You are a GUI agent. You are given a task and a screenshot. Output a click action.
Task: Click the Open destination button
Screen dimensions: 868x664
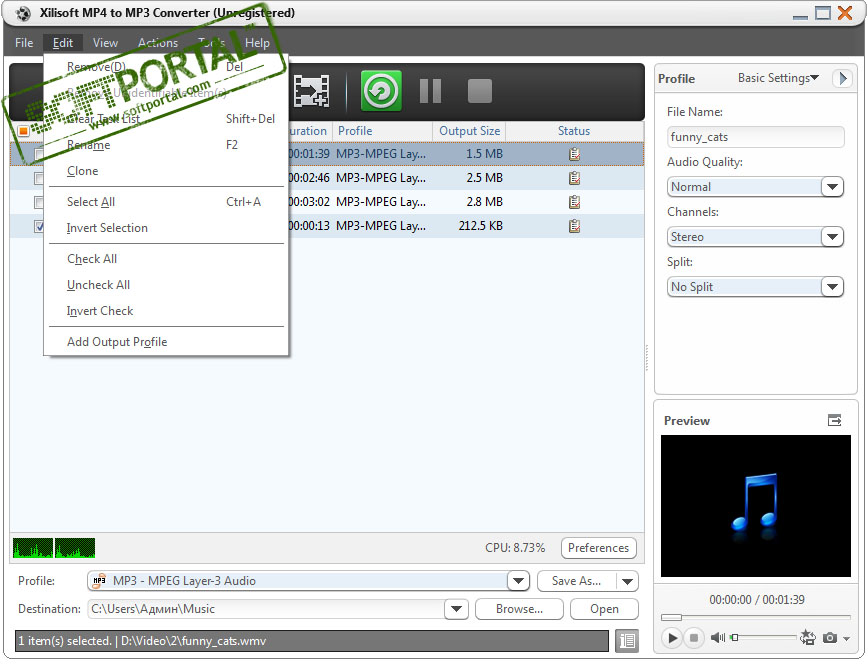tap(604, 609)
